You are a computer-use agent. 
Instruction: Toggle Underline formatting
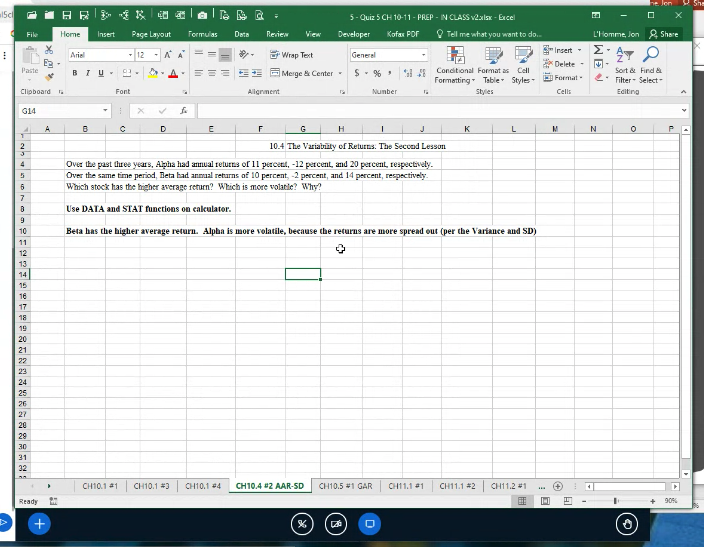(101, 73)
